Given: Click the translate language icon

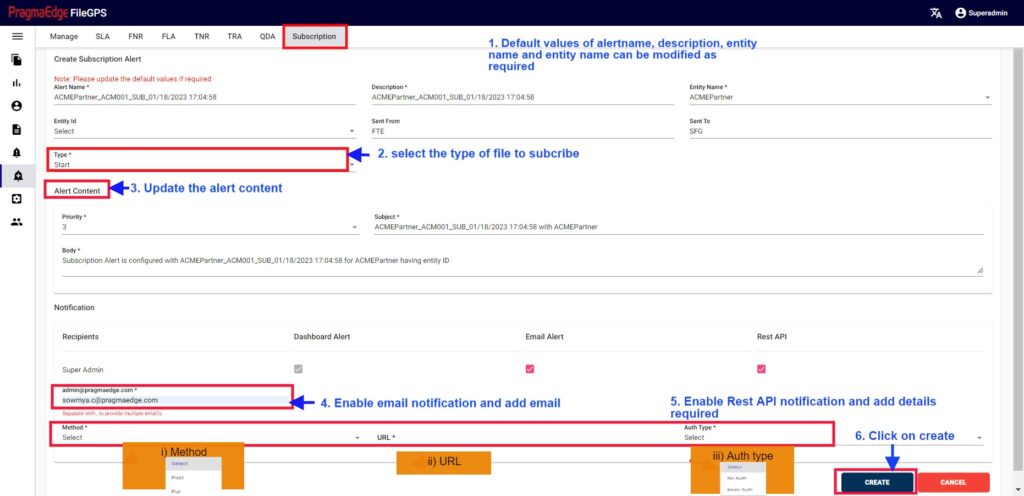Looking at the screenshot, I should (x=935, y=12).
